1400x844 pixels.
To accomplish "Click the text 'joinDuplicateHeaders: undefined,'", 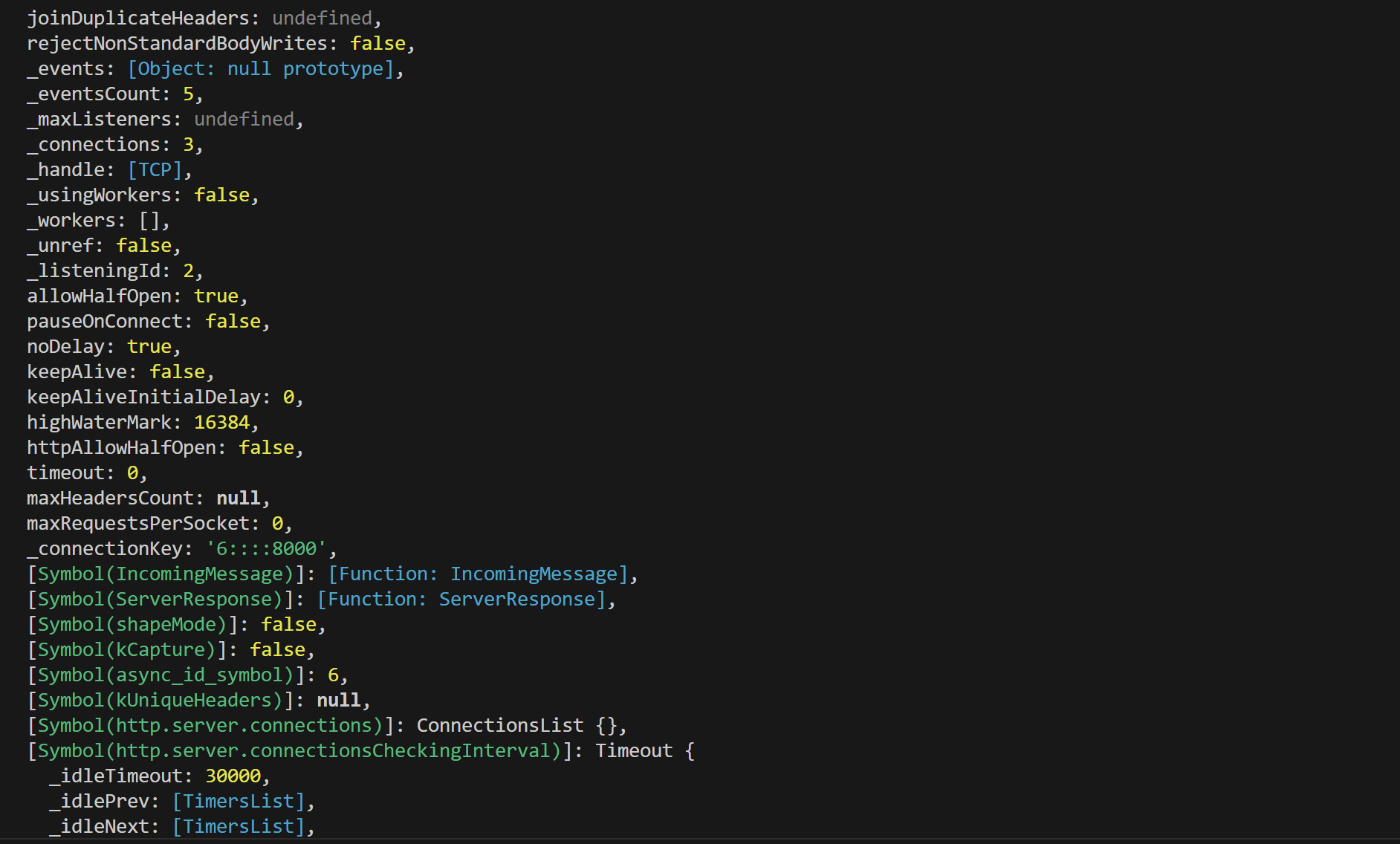I will click(x=204, y=19).
